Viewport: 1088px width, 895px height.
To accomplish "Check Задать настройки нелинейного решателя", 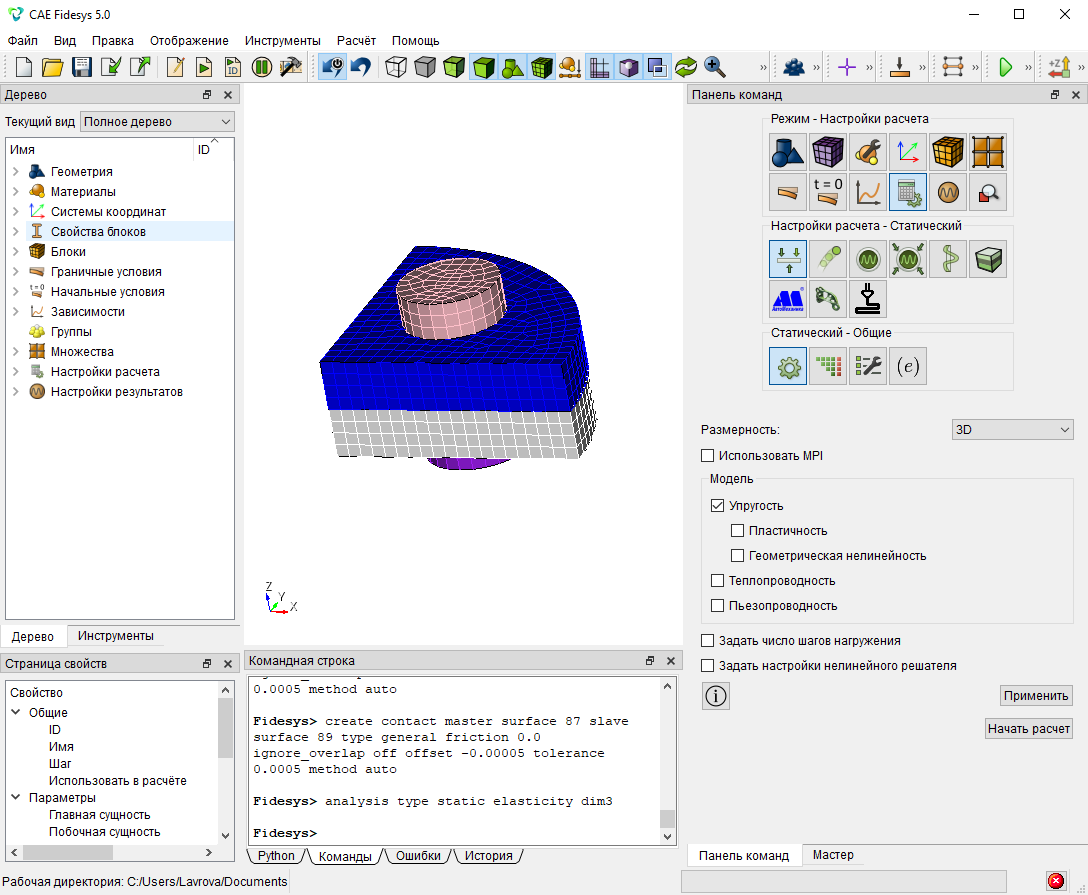I will pyautogui.click(x=708, y=665).
